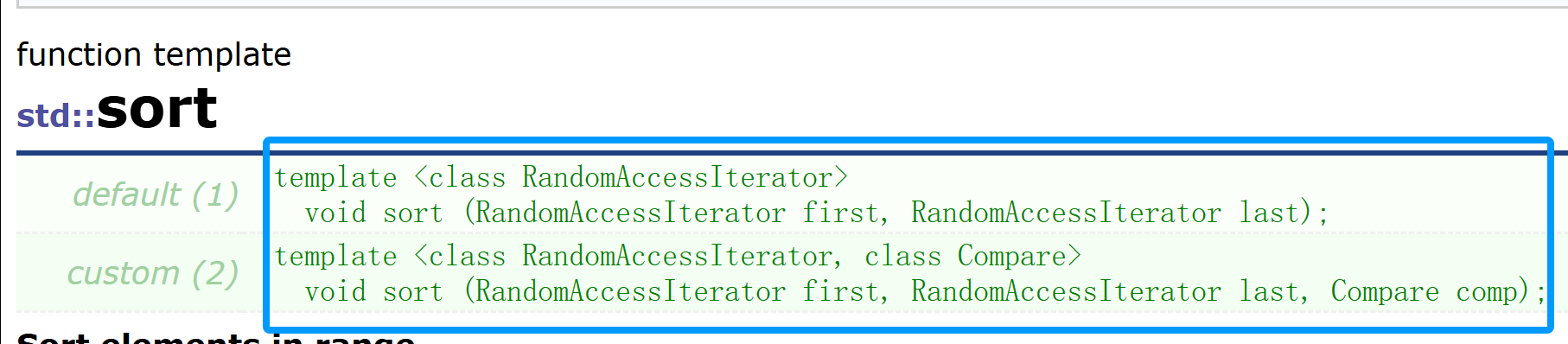Click 'last' parameter in custom prototype
The image size is (1568, 344).
tap(1269, 291)
